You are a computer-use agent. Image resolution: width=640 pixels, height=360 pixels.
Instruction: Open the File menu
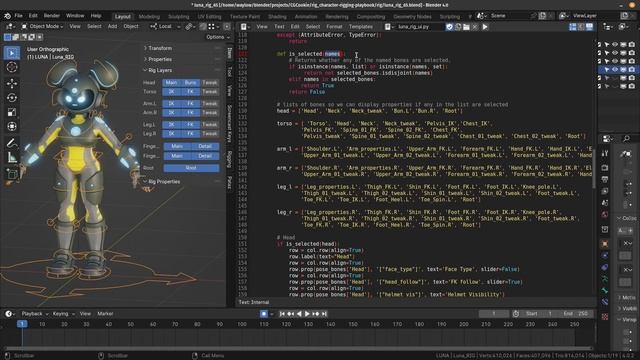coord(18,16)
